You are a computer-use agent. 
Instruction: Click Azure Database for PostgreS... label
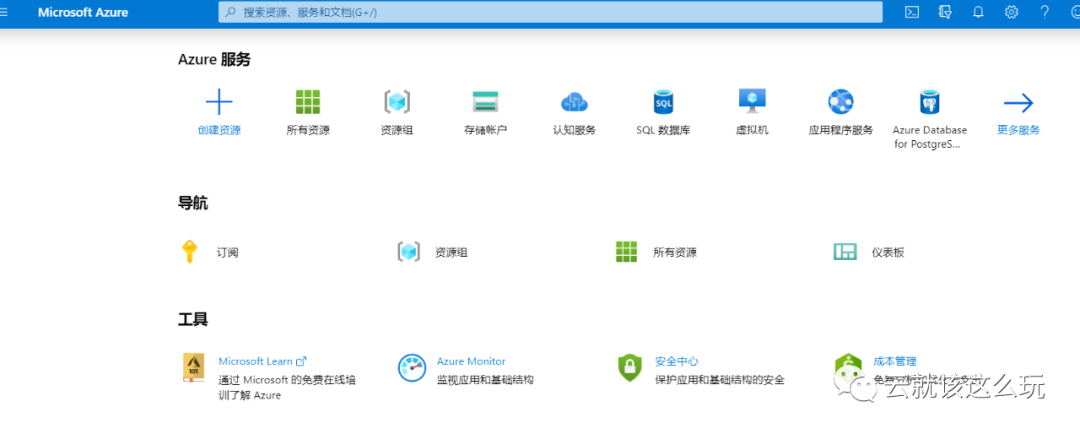(930, 137)
